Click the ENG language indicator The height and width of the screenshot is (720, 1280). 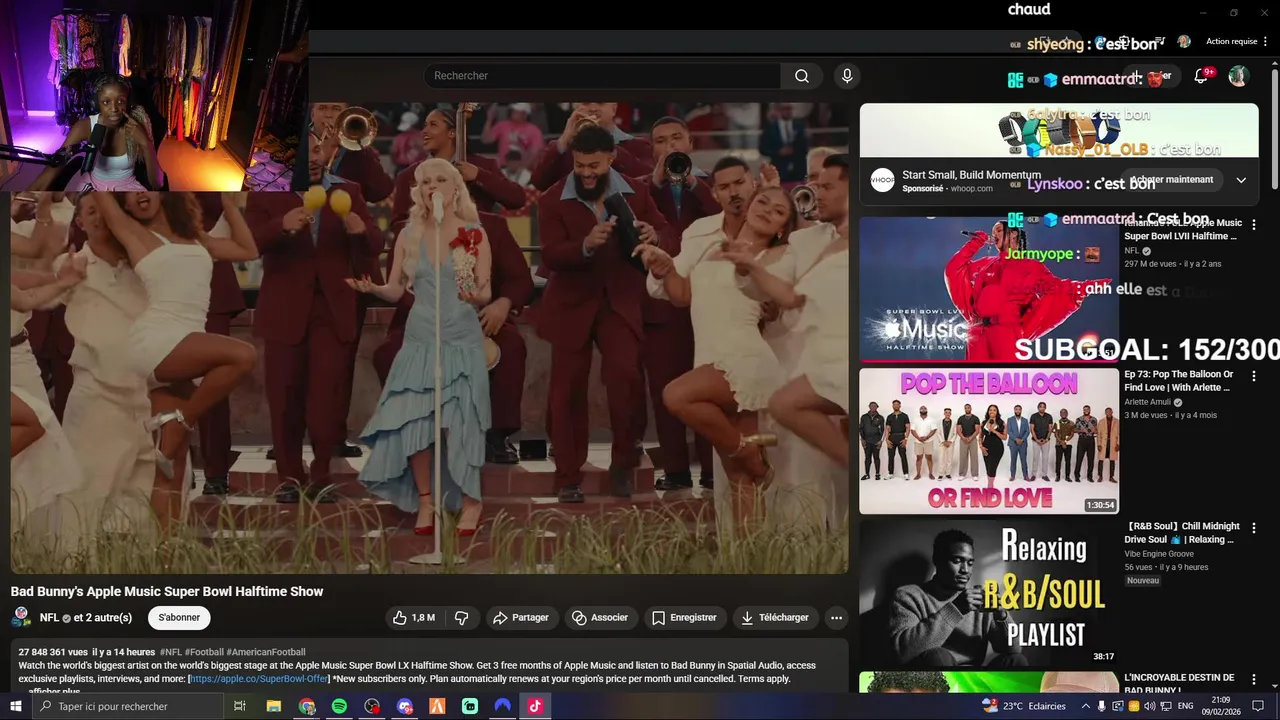1185,706
